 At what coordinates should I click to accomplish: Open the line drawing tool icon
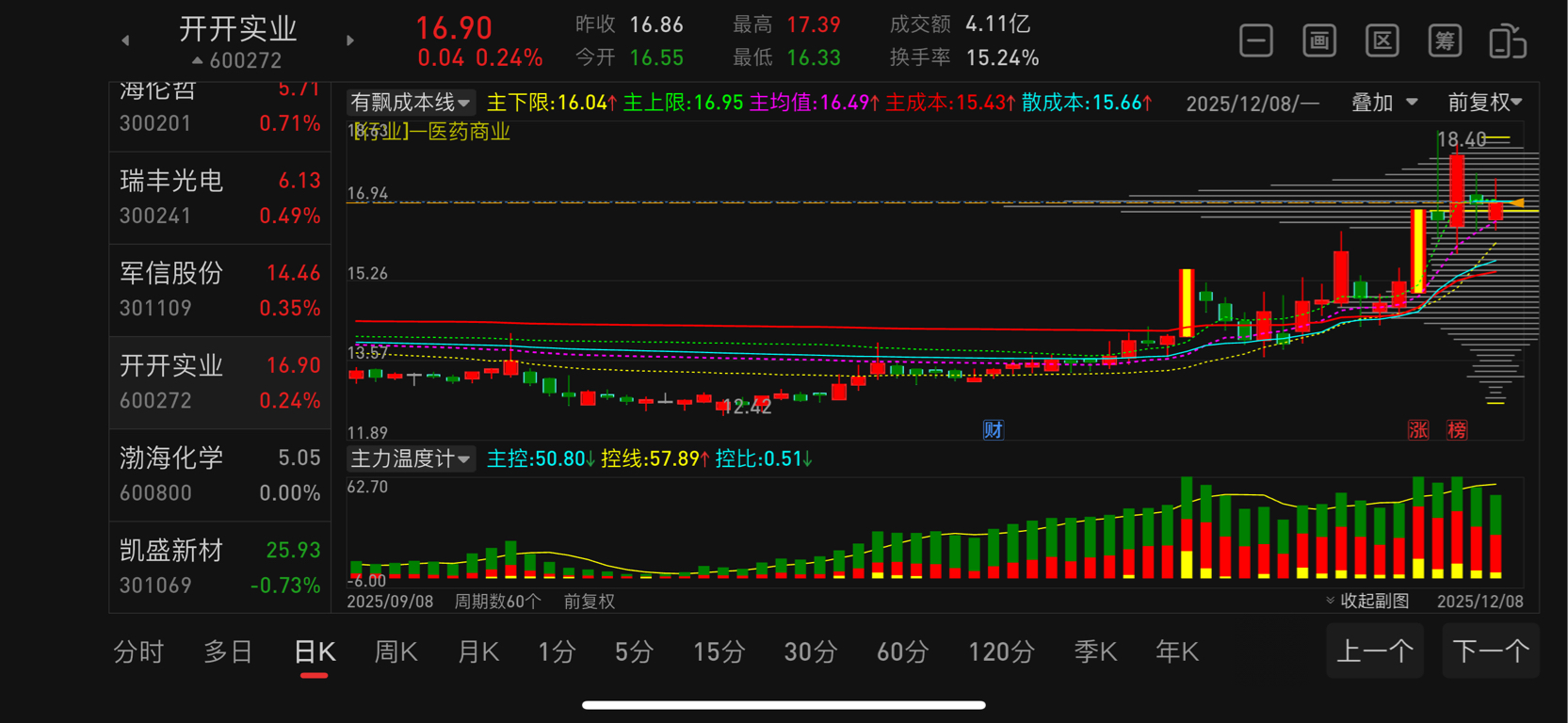[1256, 40]
